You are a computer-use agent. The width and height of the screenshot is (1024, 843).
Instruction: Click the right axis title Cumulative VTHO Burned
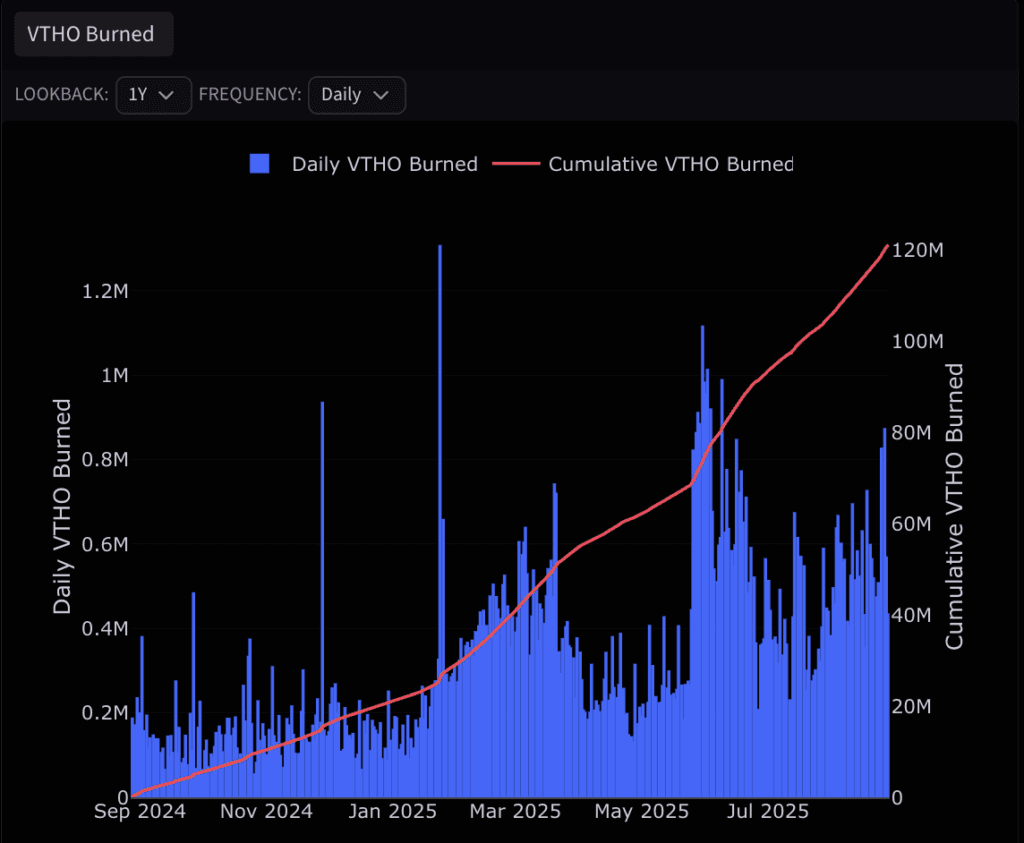click(x=954, y=506)
